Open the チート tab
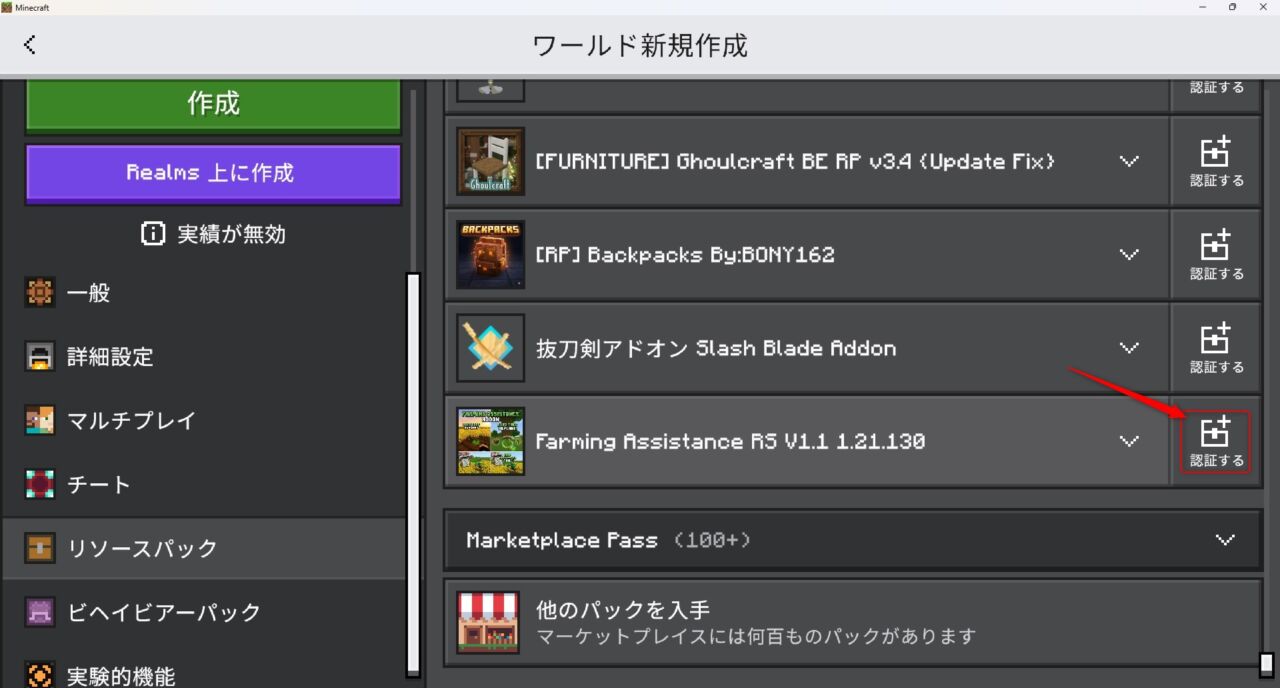 pos(204,485)
